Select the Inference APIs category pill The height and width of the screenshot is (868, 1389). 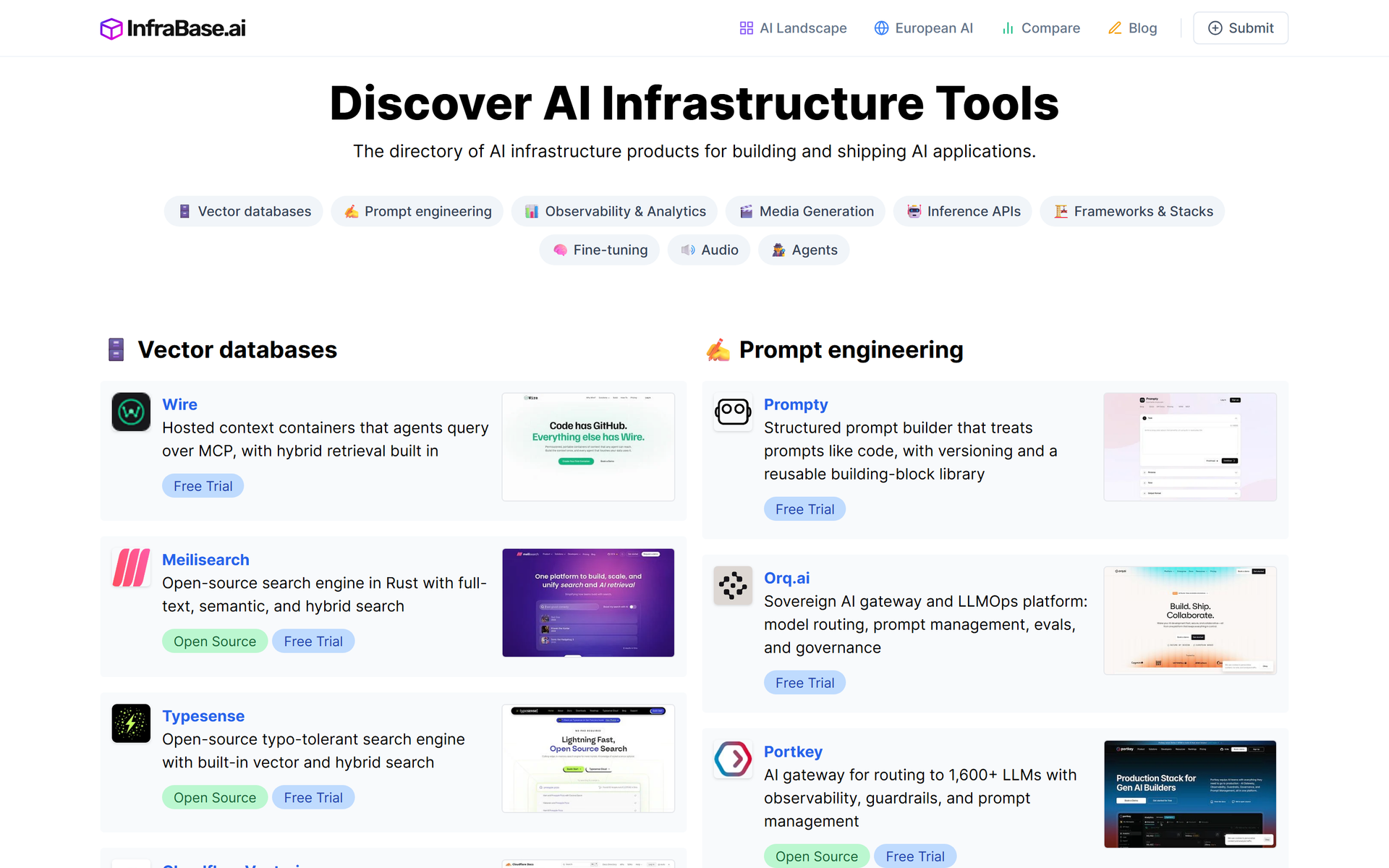963,211
